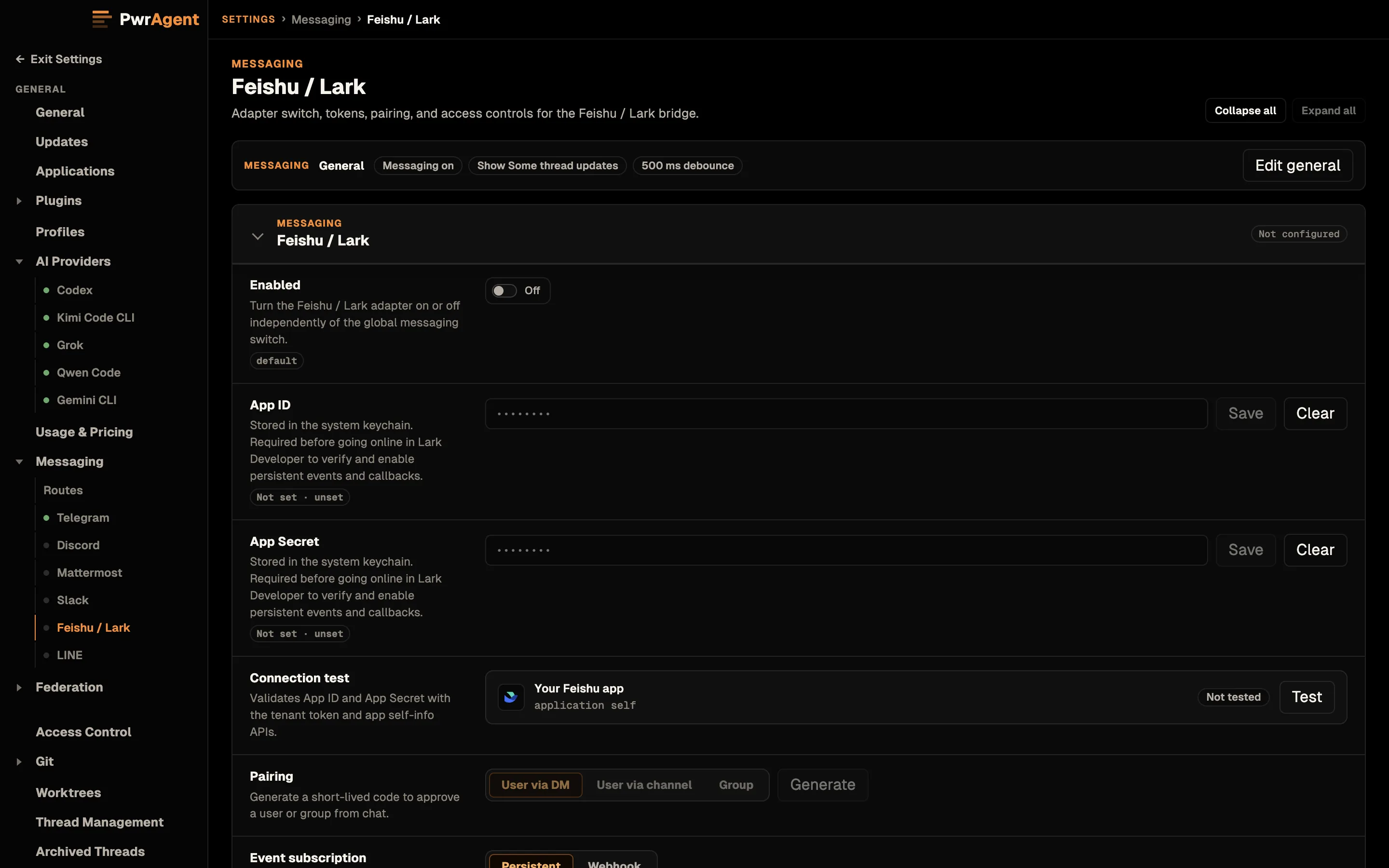Screen dimensions: 1389x868
Task: Expand the Plugins tree item
Action: click(x=19, y=201)
